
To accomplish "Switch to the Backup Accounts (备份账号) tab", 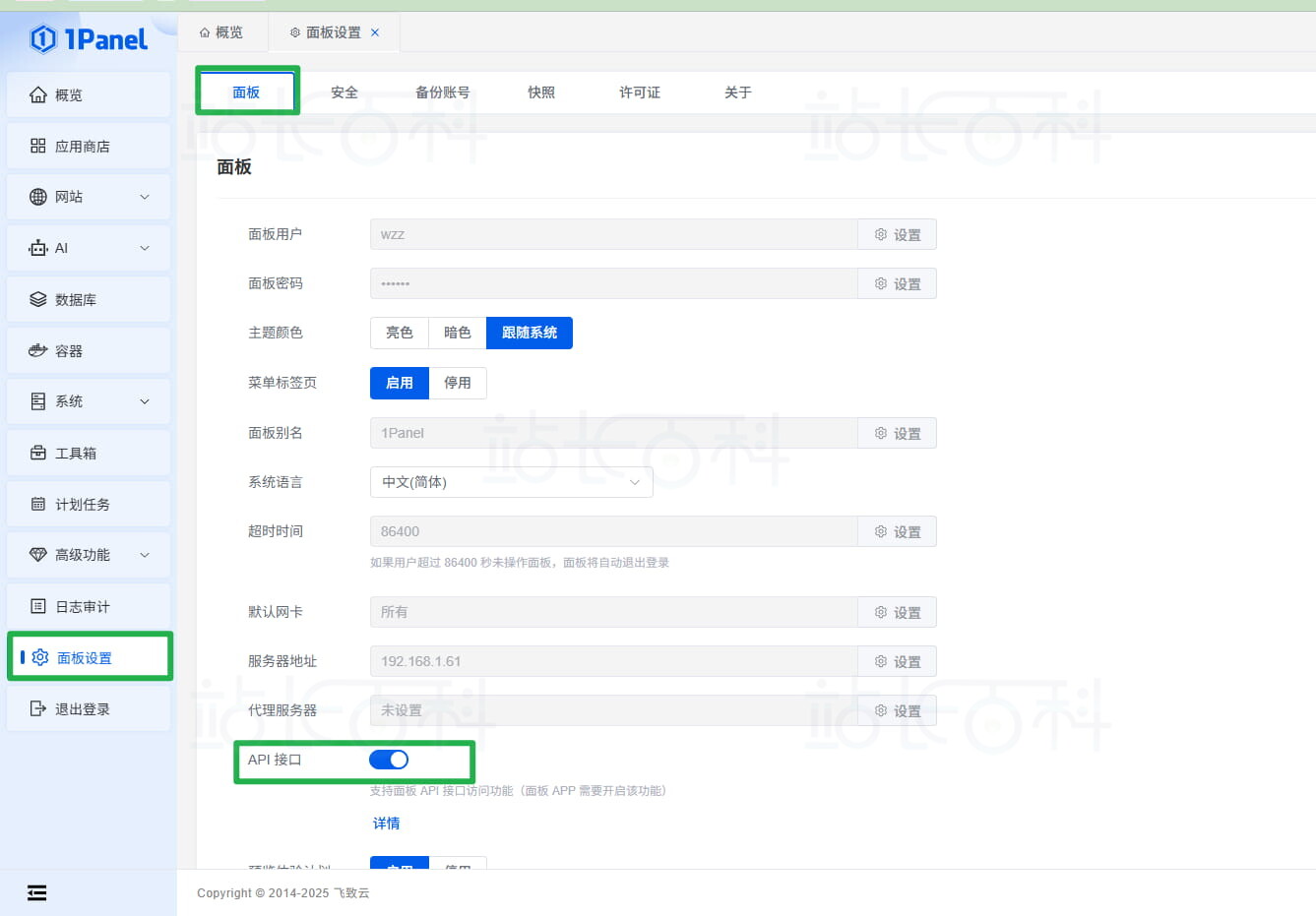I will pos(442,92).
